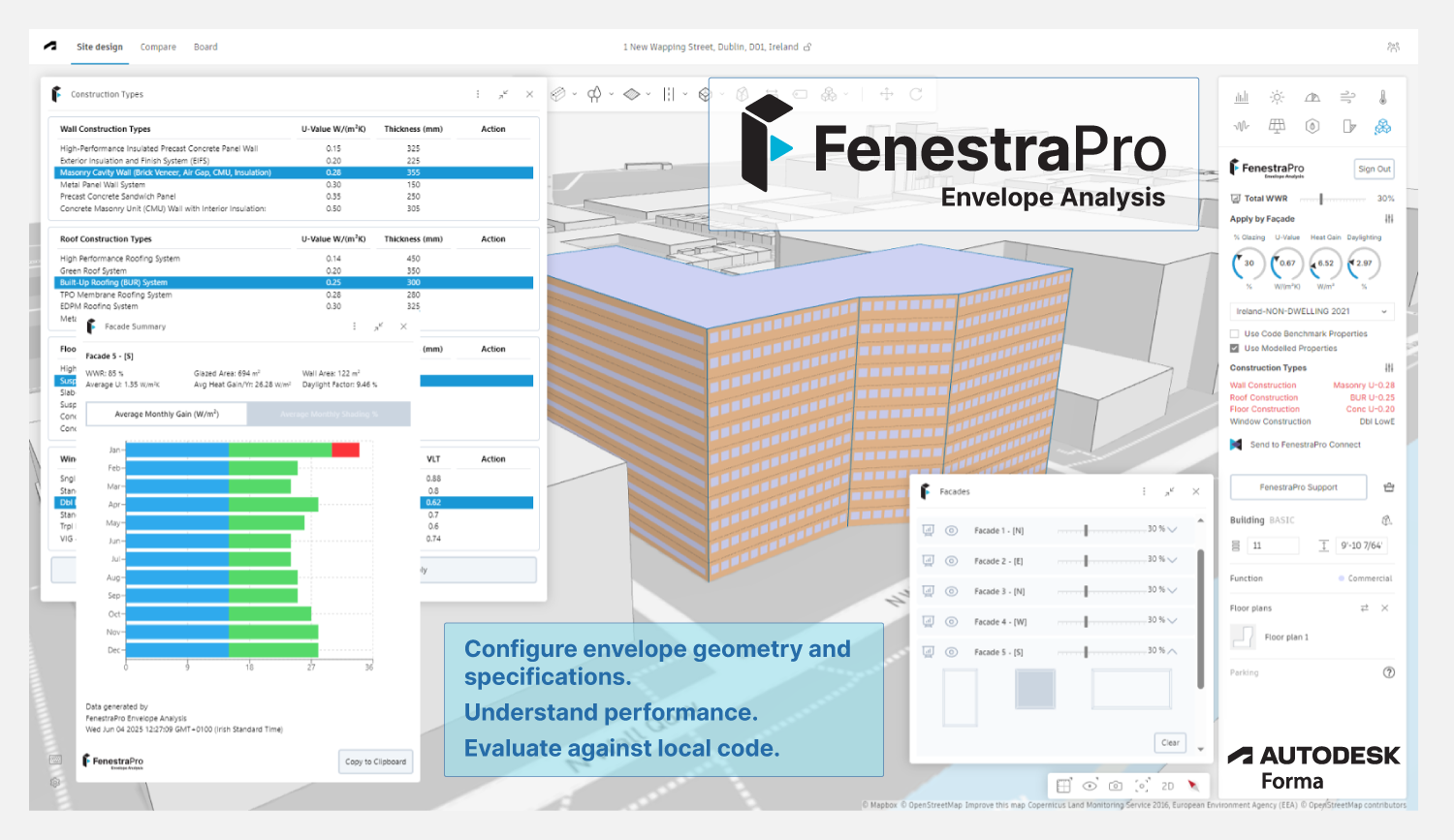Select the road line tool

669,94
